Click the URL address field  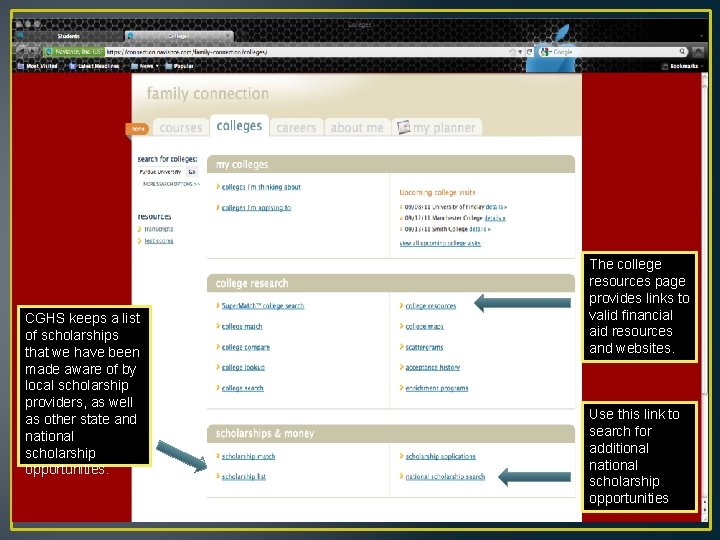click(305, 52)
